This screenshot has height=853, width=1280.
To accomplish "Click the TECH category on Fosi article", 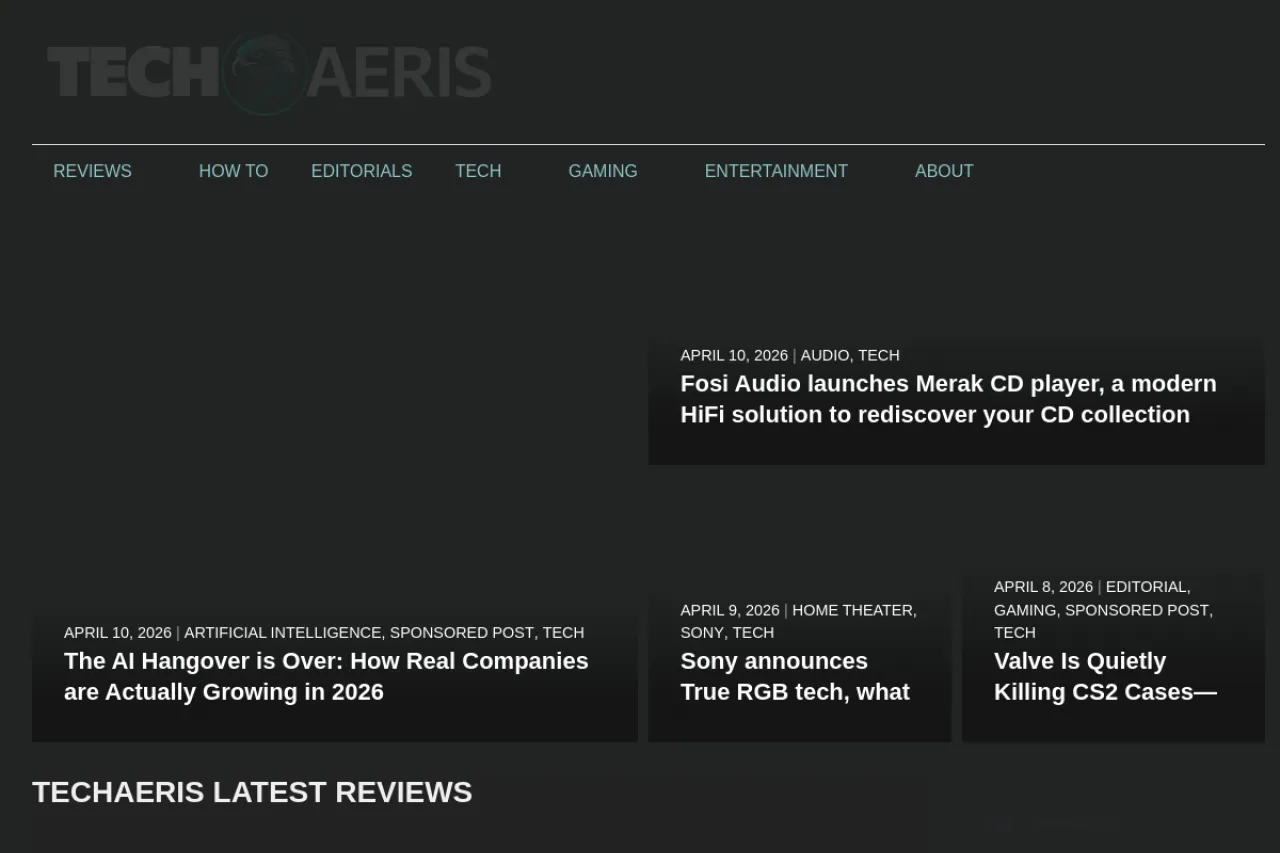I will pos(879,355).
